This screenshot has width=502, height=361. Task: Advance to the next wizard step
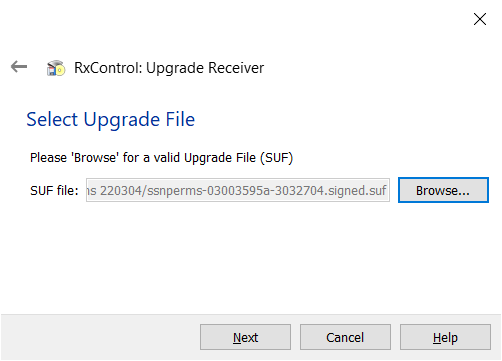(245, 337)
